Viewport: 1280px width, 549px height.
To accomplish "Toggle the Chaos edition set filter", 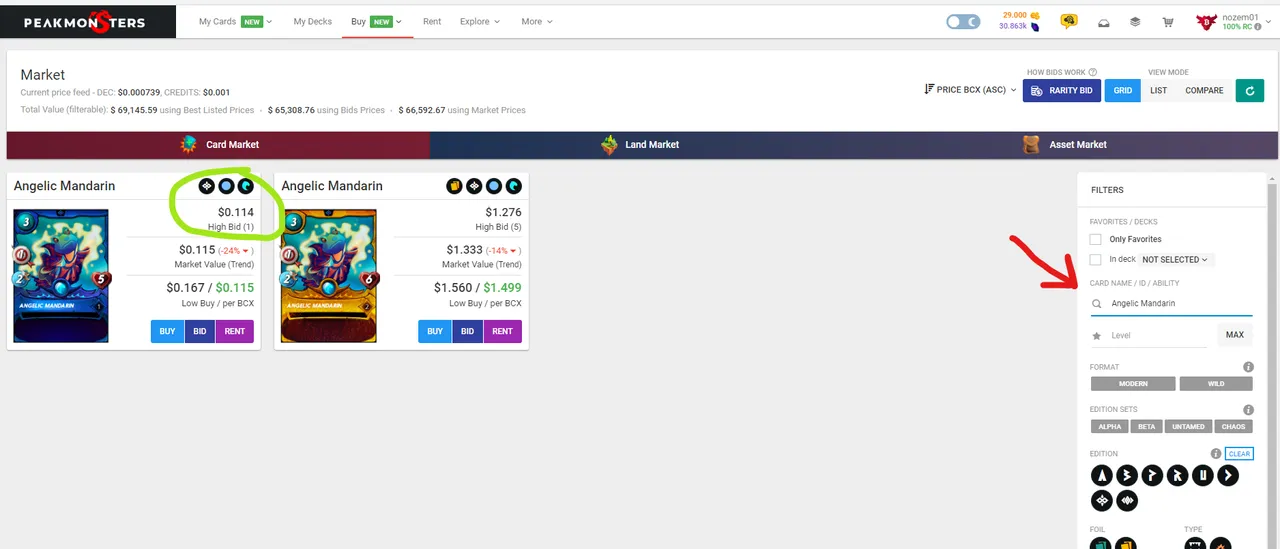I will pyautogui.click(x=1233, y=426).
